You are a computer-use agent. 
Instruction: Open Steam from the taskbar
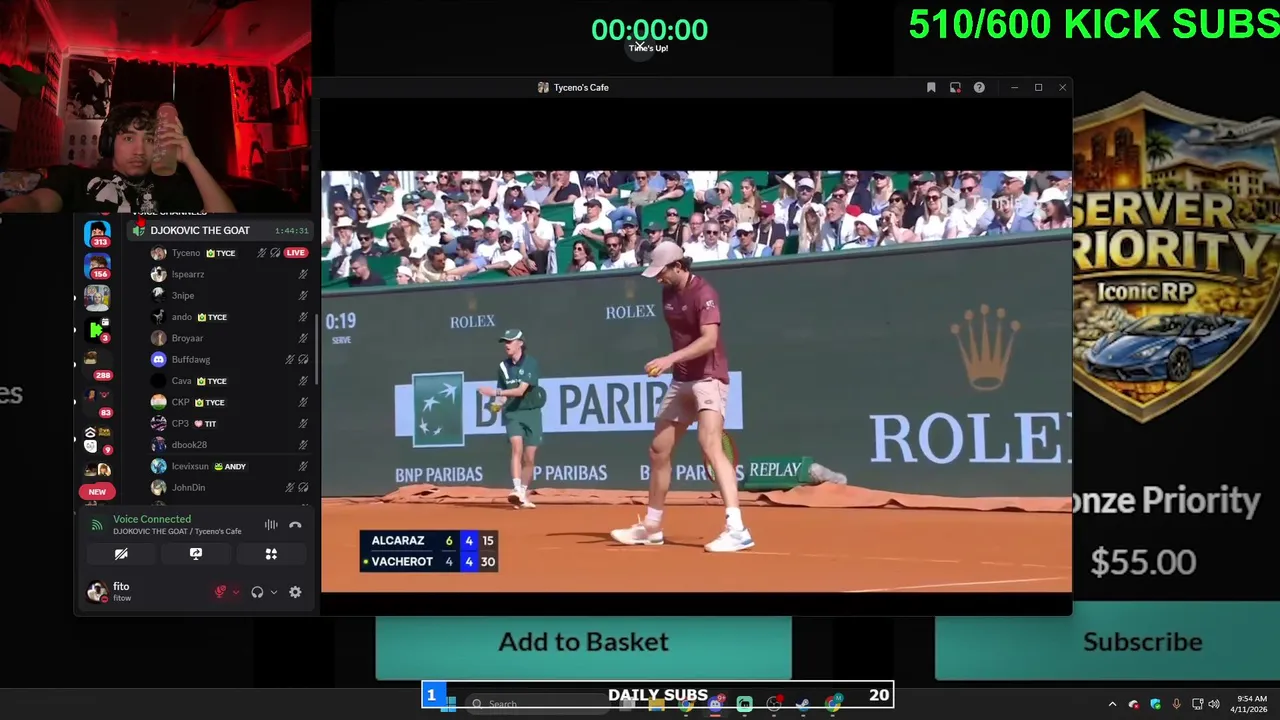coord(803,704)
